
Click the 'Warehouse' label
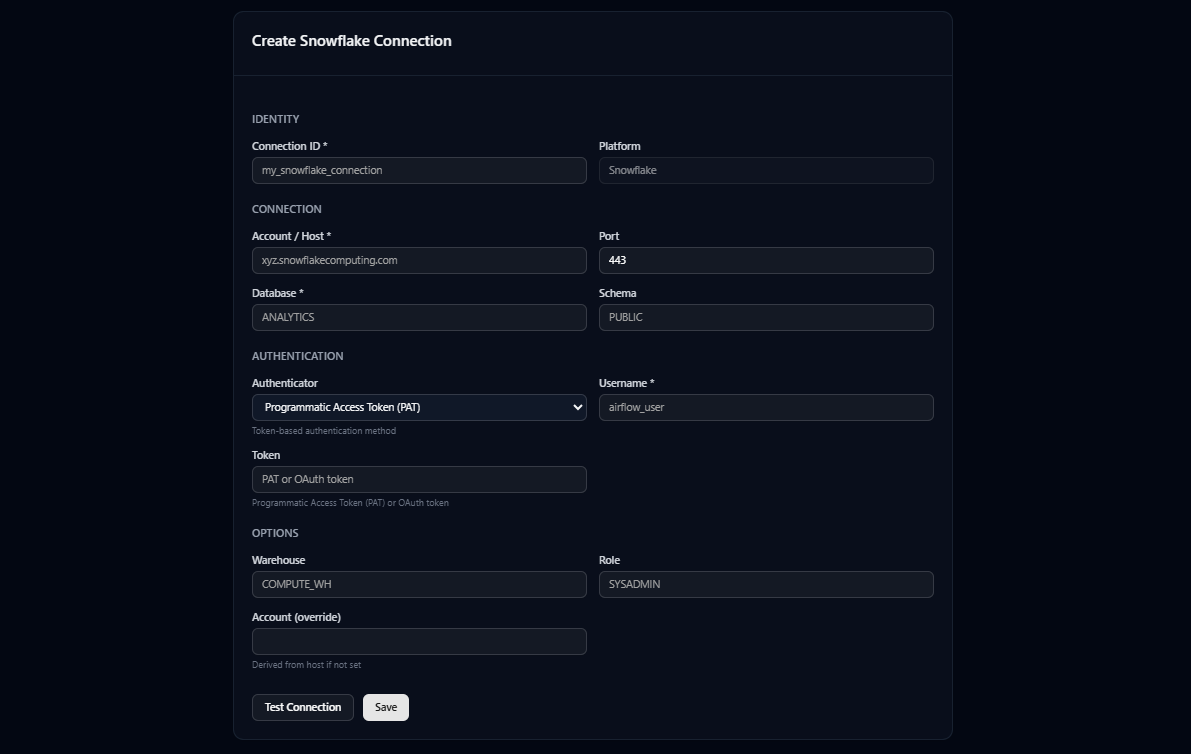click(x=278, y=560)
